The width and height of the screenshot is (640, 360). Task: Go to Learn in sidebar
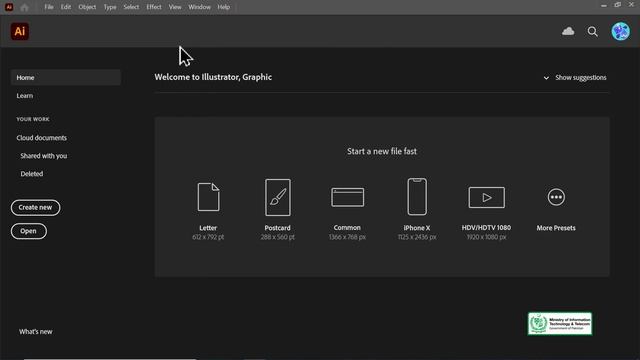coord(25,96)
